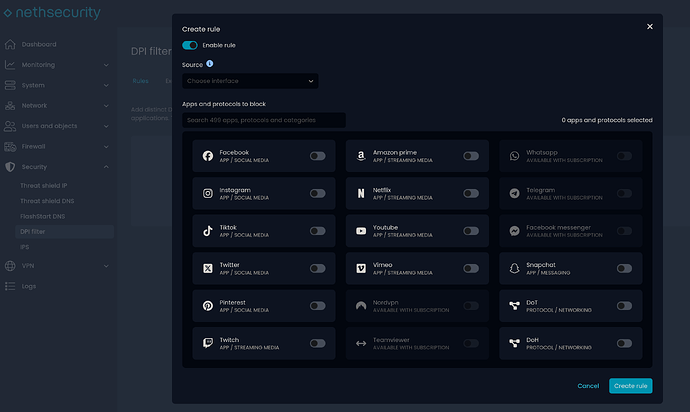Collapse the Security menu chevron

coord(106,167)
